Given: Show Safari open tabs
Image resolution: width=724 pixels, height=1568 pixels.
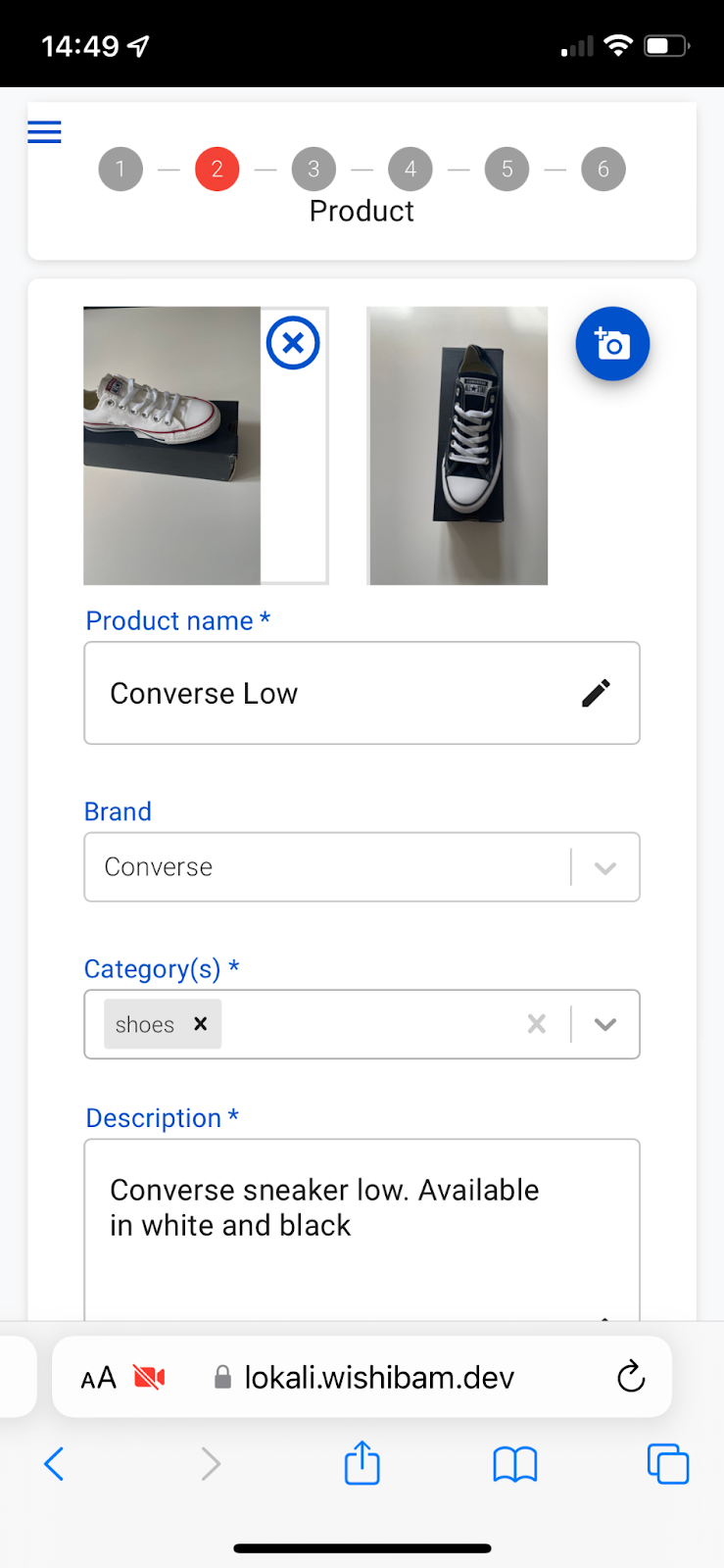Looking at the screenshot, I should point(668,1464).
